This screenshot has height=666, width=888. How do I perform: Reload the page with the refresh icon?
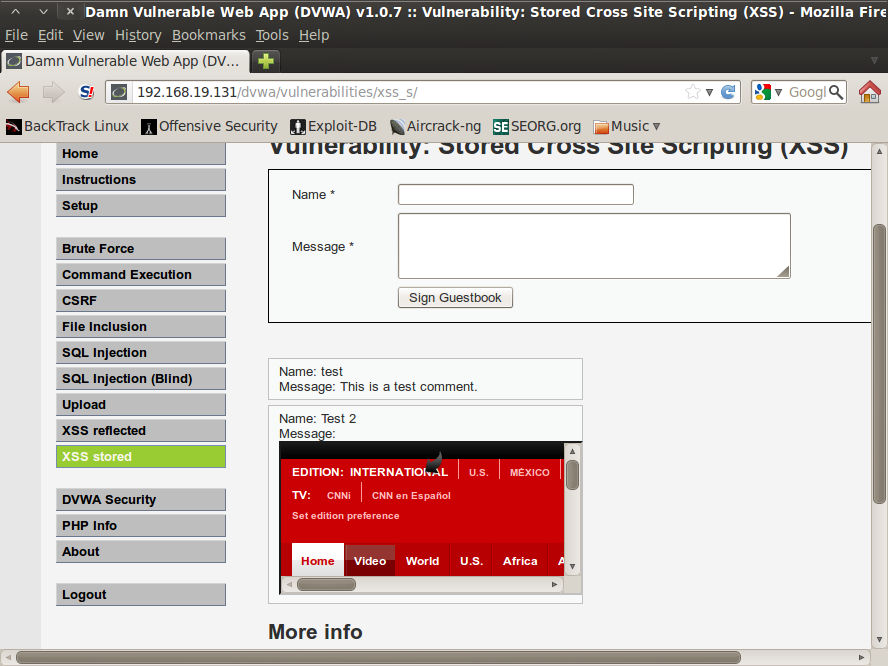click(x=728, y=92)
